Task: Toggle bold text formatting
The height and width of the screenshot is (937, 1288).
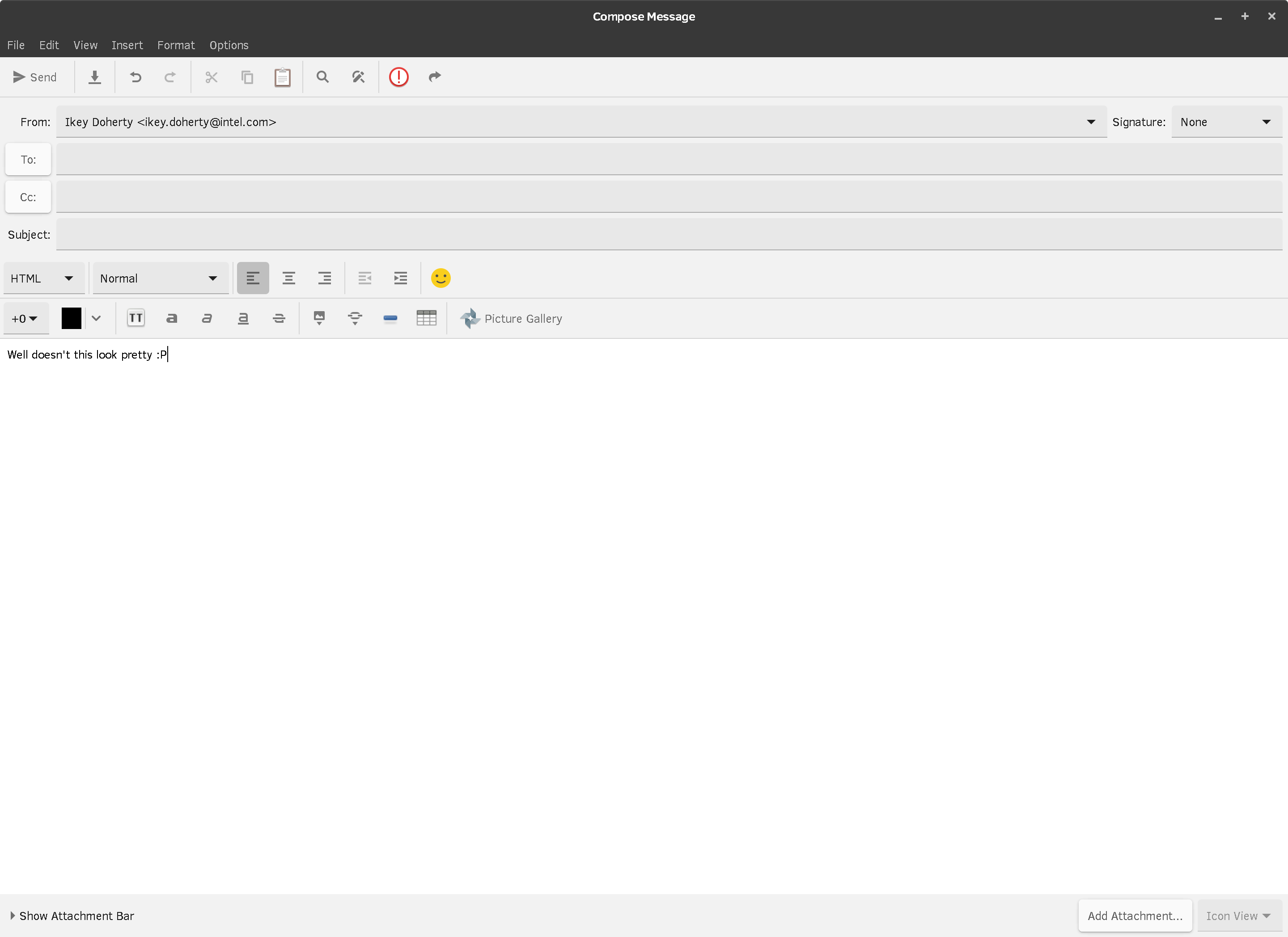Action: pos(171,318)
